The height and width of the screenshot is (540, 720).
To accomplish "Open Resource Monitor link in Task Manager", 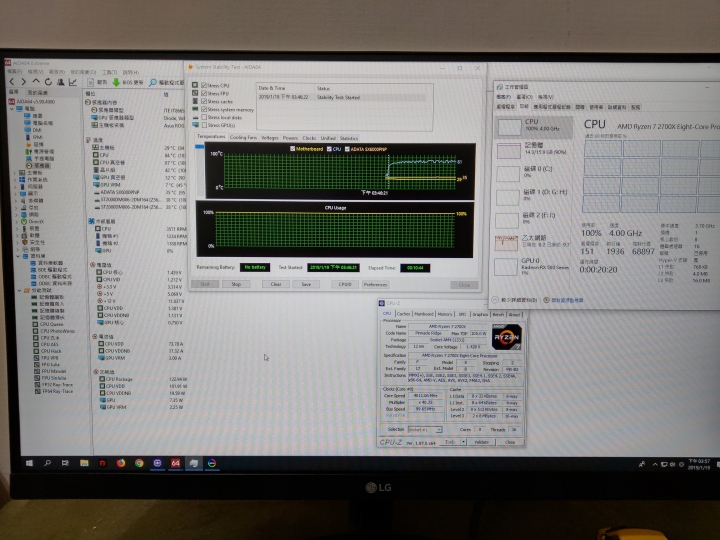I will coord(563,300).
